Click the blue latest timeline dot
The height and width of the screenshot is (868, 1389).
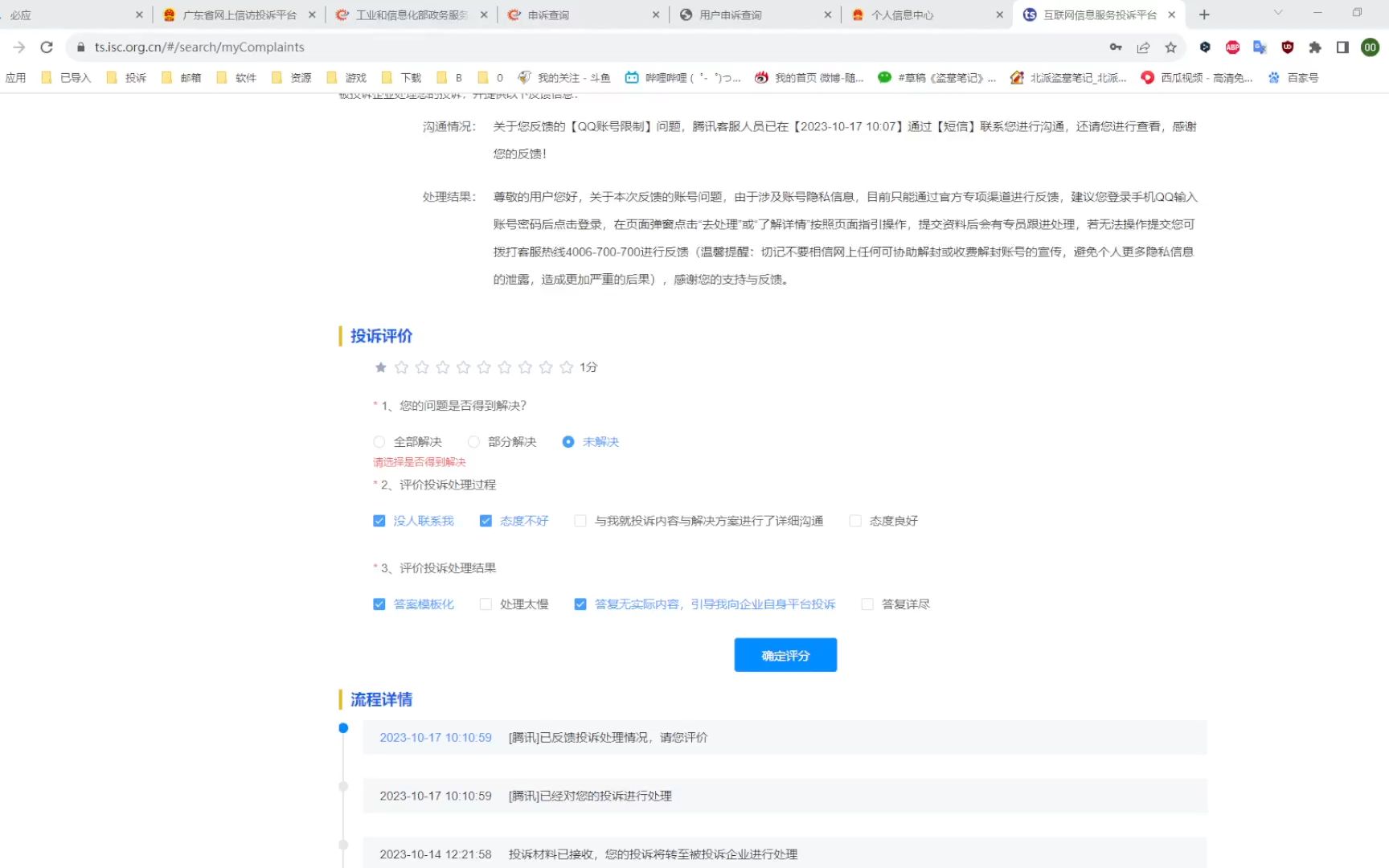click(343, 728)
